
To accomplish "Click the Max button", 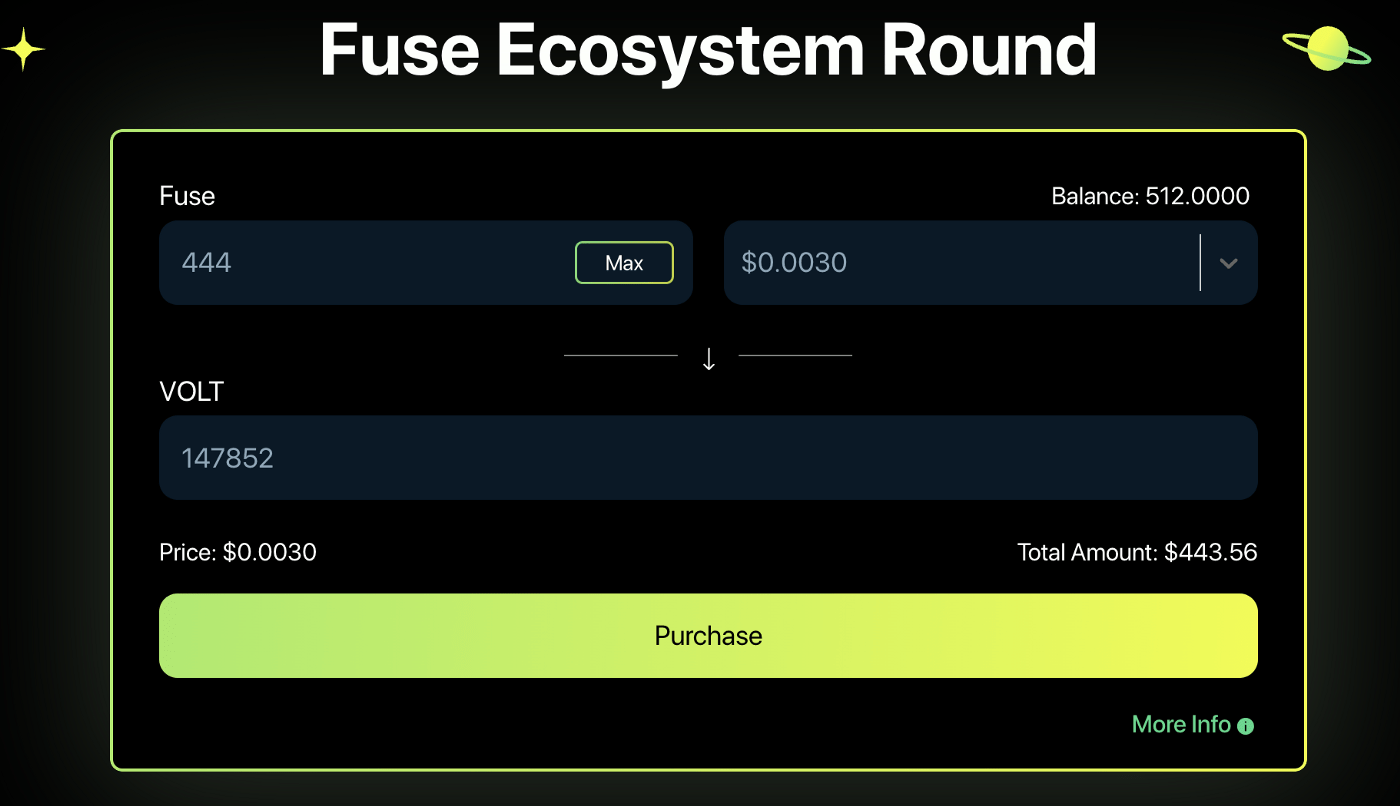I will pyautogui.click(x=624, y=262).
